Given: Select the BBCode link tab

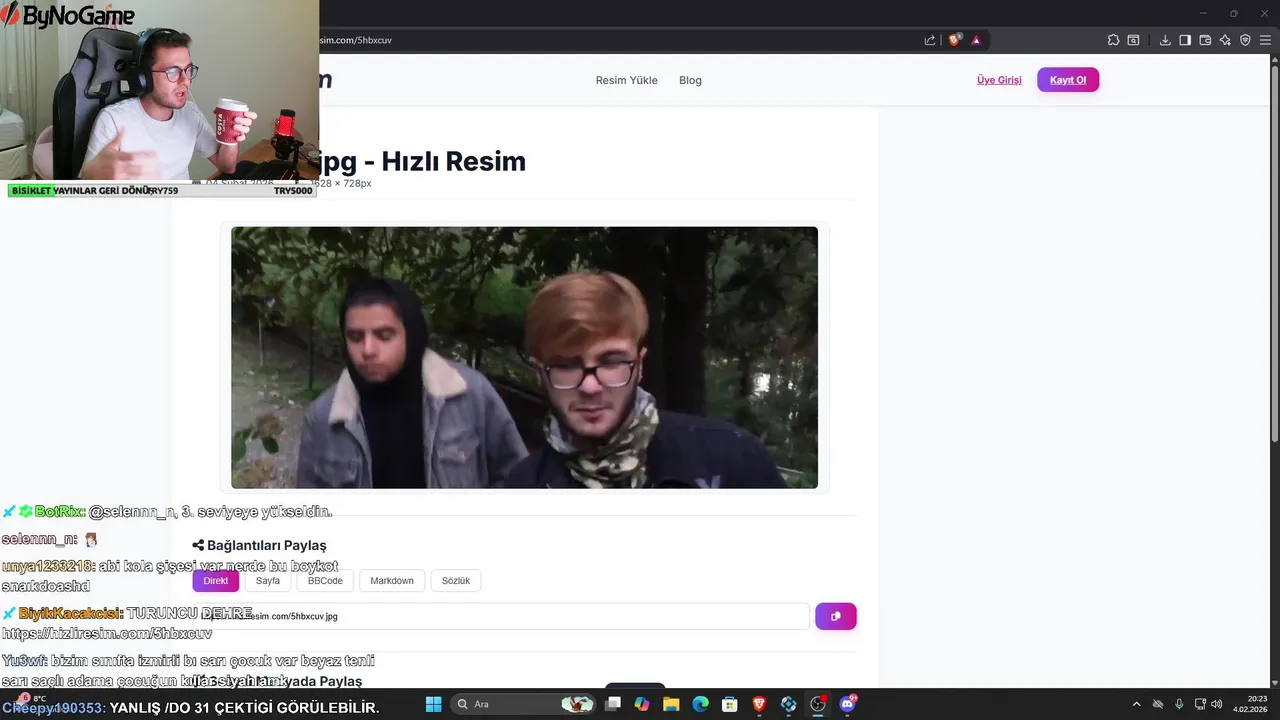Looking at the screenshot, I should (325, 581).
